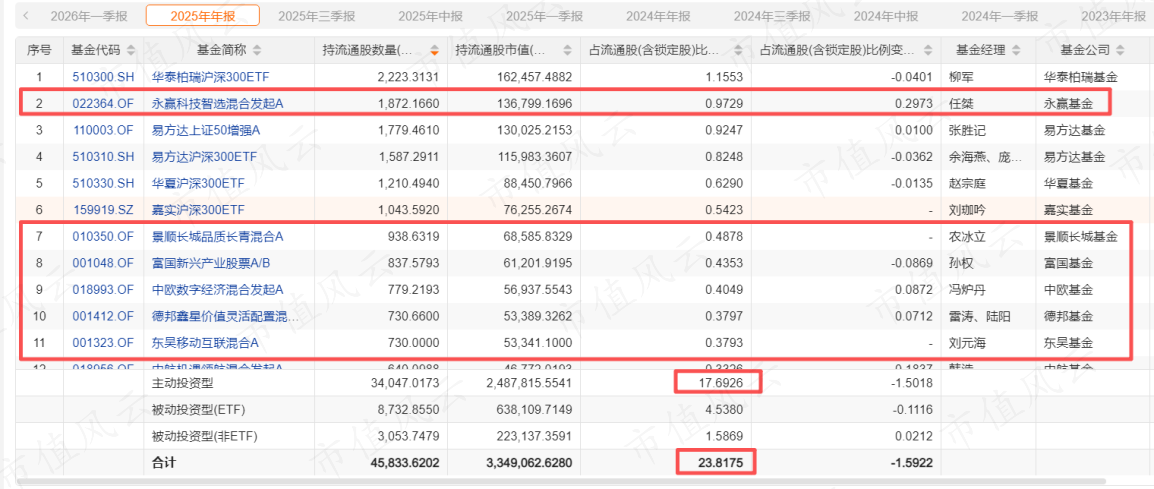Viewport: 1154px width, 489px height.
Task: Switch to the 2025年中报 report tab
Action: click(431, 15)
